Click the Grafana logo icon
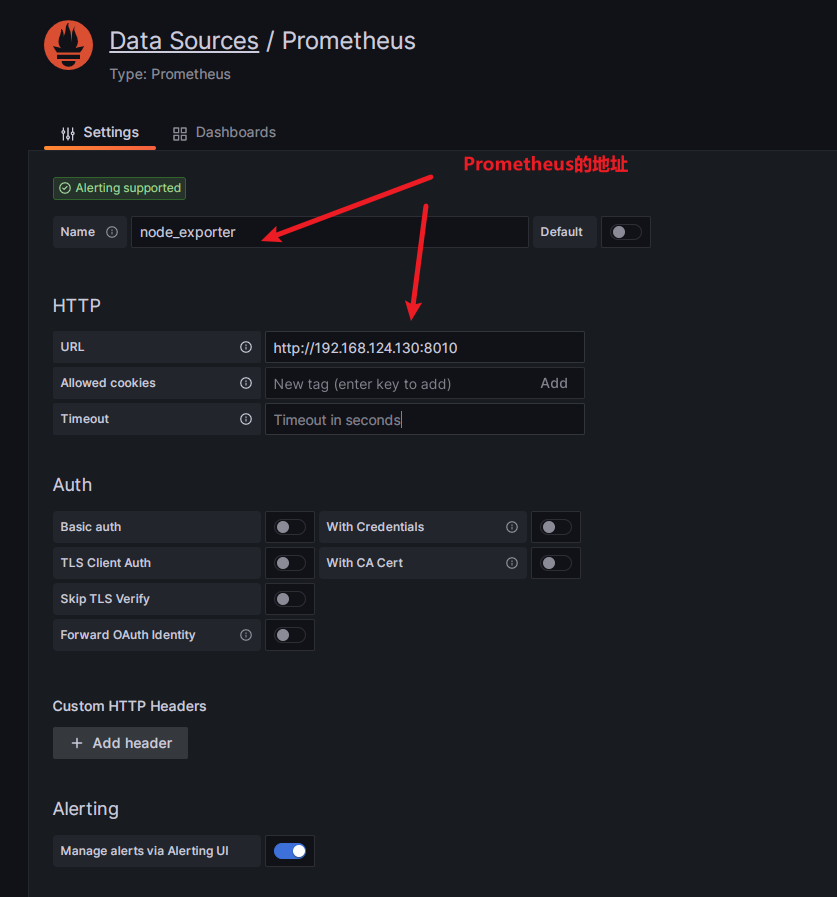 67,44
